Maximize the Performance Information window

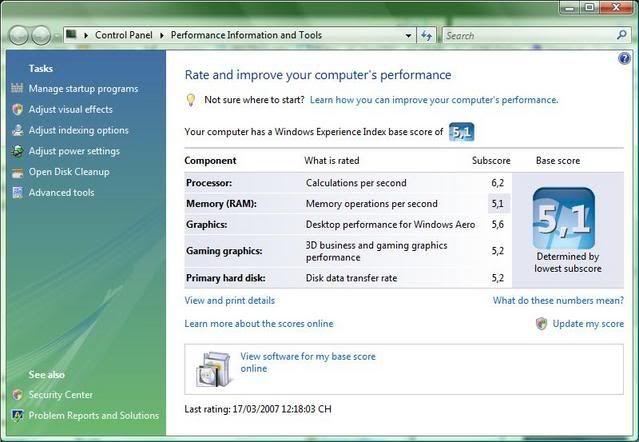click(589, 7)
